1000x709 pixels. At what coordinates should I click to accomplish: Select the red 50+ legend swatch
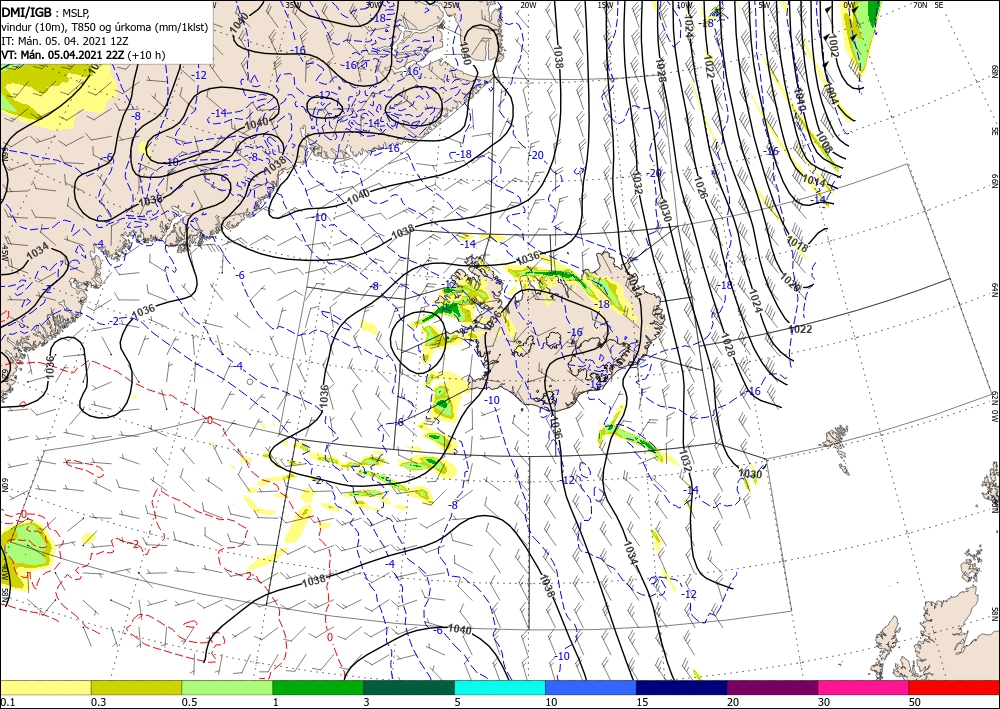954,687
